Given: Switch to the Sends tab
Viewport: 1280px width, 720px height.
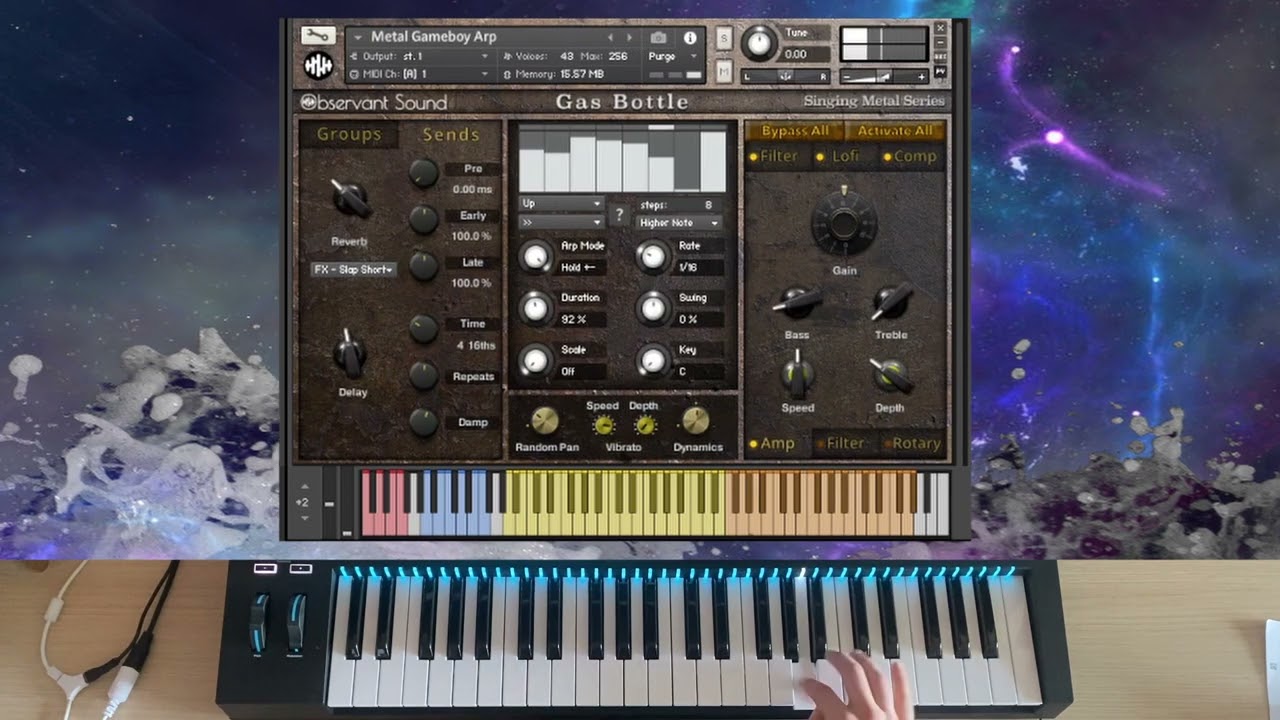Looking at the screenshot, I should [451, 135].
